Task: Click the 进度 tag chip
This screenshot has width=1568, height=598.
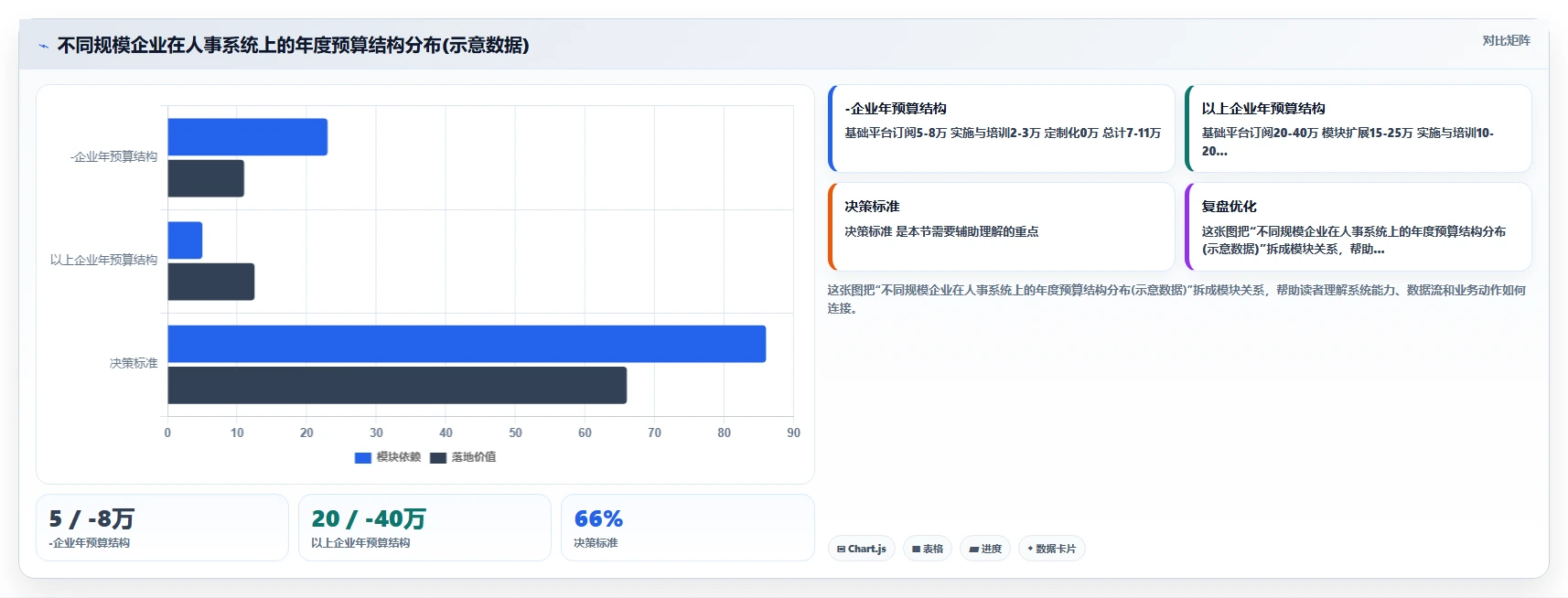Action: [985, 549]
